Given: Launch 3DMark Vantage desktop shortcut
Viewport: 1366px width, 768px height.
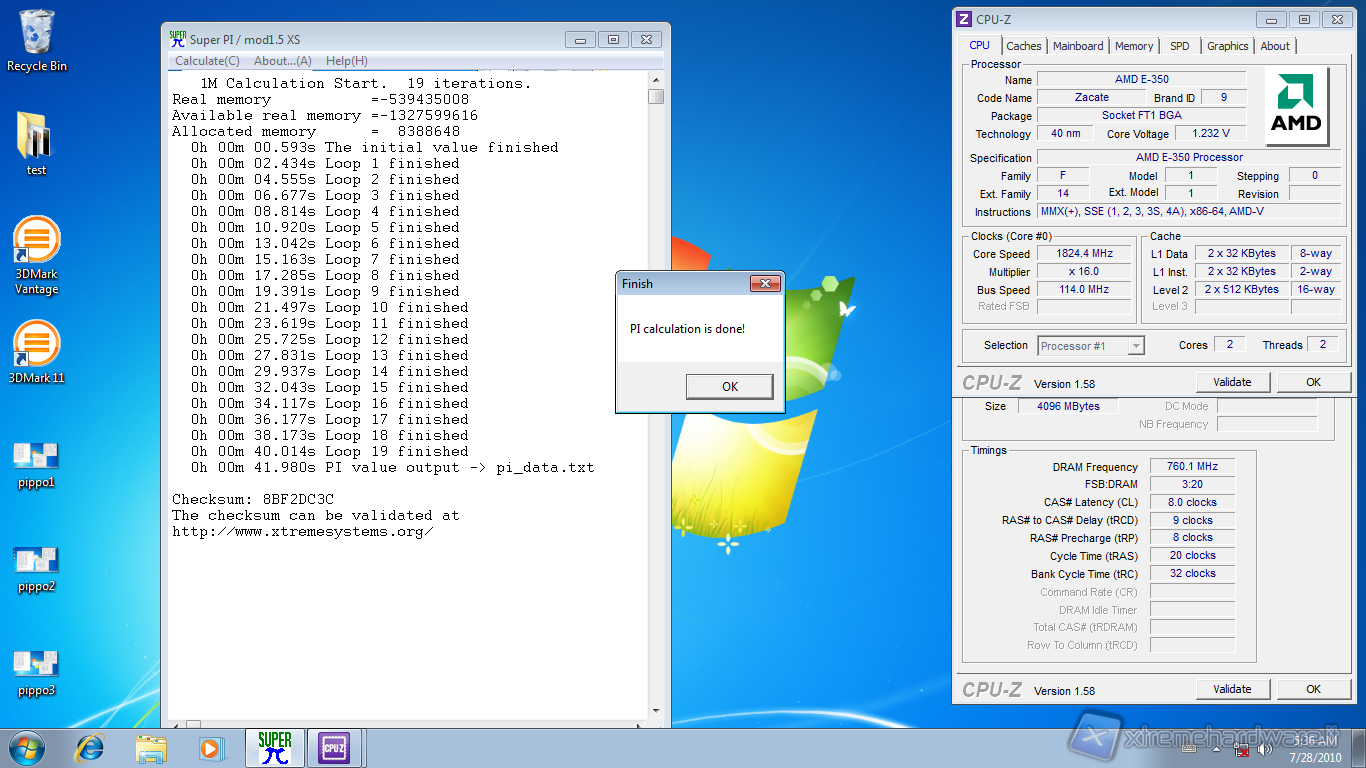Looking at the screenshot, I should [x=36, y=244].
